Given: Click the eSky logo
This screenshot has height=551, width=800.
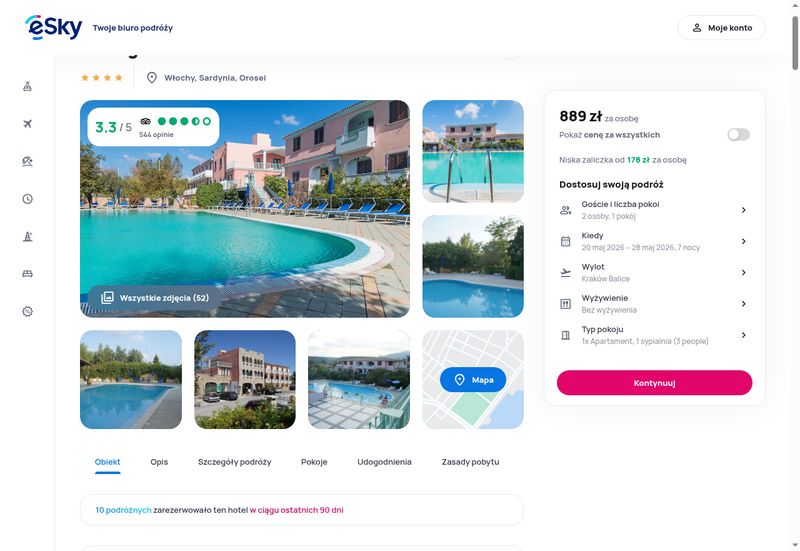Looking at the screenshot, I should tap(54, 27).
